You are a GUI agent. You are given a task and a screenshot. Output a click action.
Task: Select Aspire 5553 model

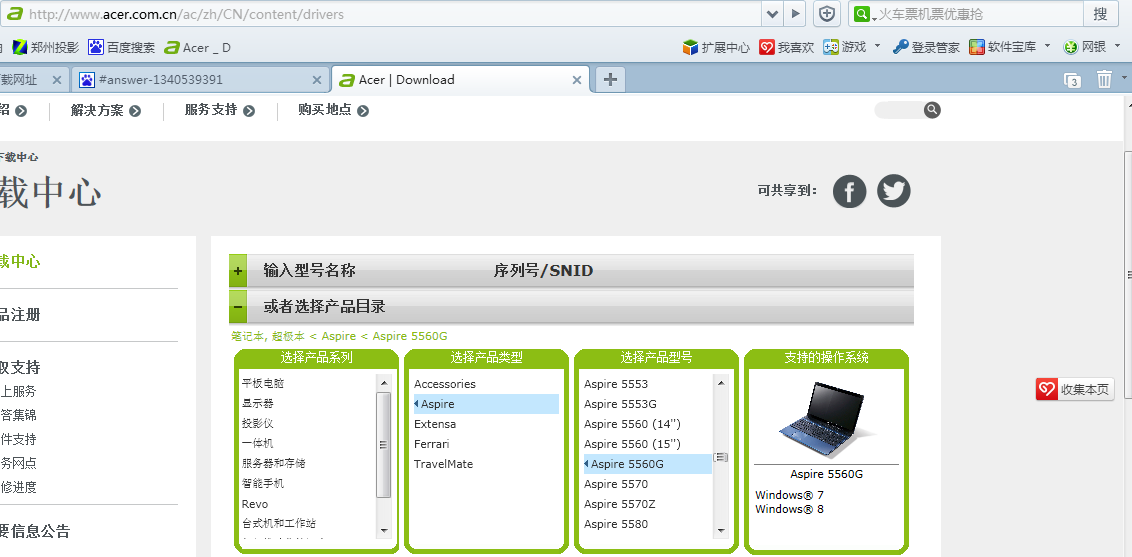click(616, 384)
